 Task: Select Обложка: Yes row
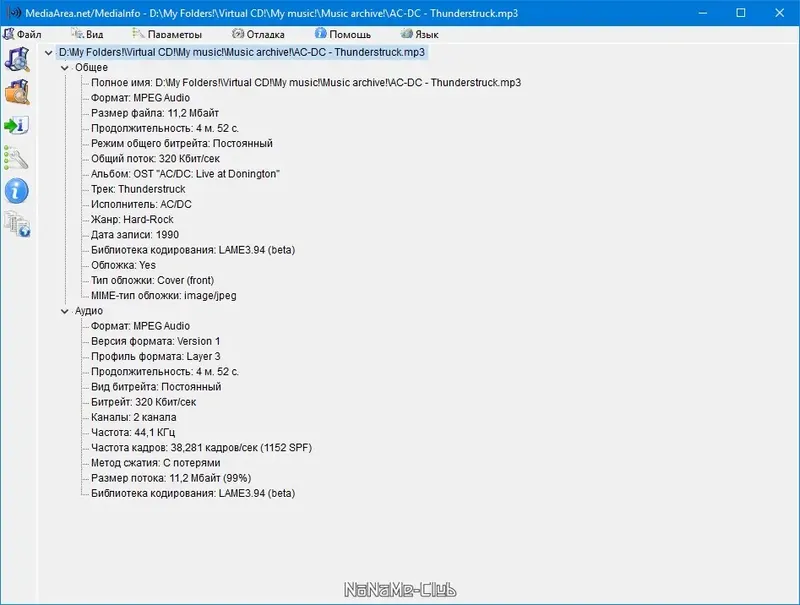tap(123, 265)
